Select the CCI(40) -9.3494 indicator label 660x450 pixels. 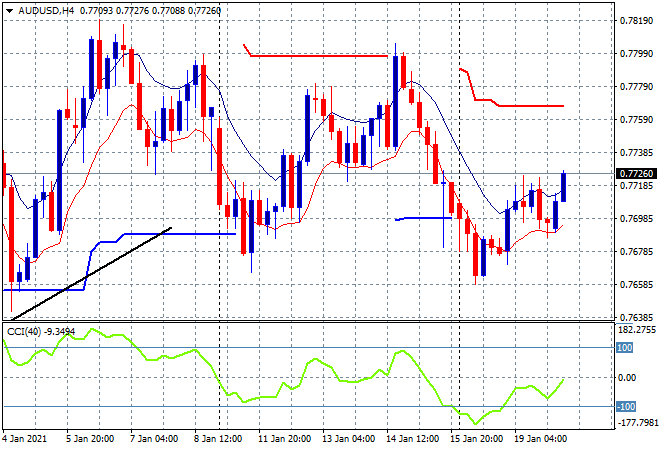[x=41, y=332]
